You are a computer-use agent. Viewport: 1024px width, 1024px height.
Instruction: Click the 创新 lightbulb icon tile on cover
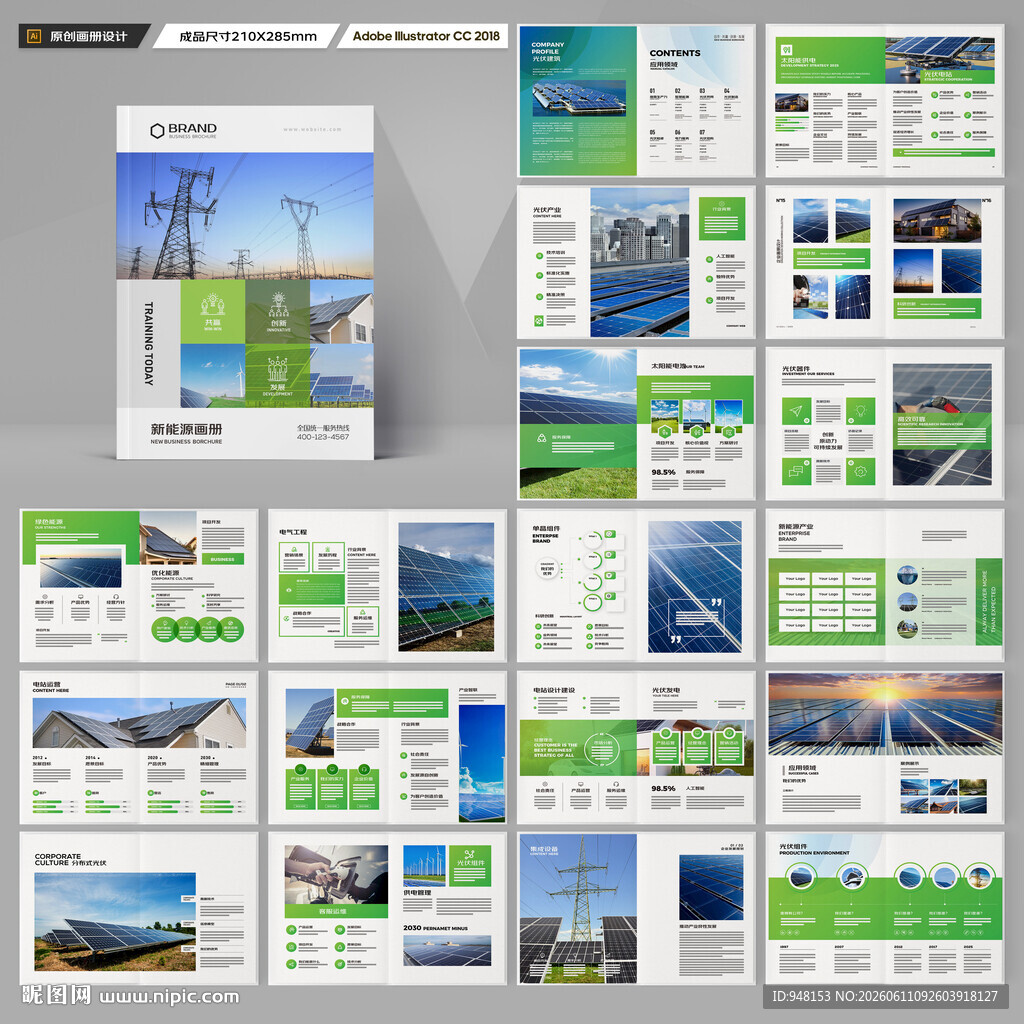278,312
